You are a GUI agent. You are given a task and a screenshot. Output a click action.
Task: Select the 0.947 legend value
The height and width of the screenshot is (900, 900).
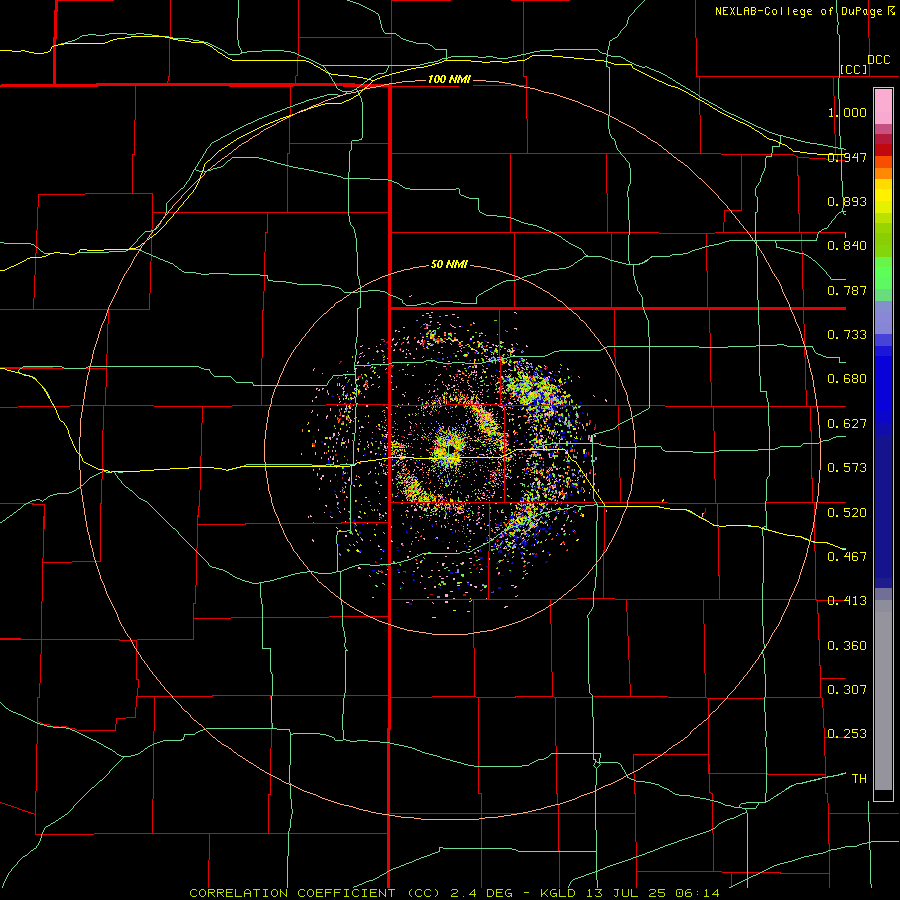[847, 157]
